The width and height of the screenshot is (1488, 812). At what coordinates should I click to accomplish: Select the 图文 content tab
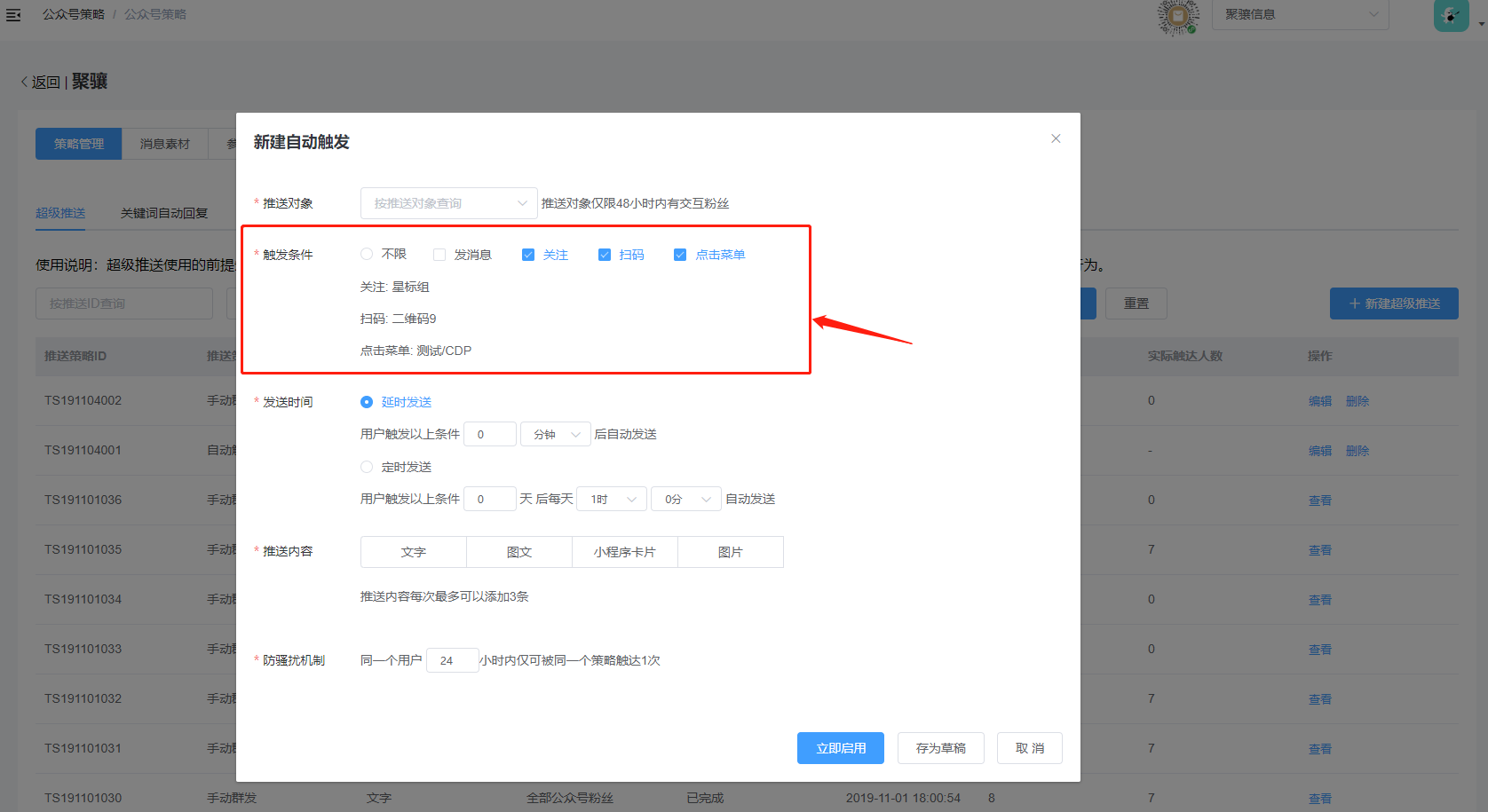click(519, 552)
